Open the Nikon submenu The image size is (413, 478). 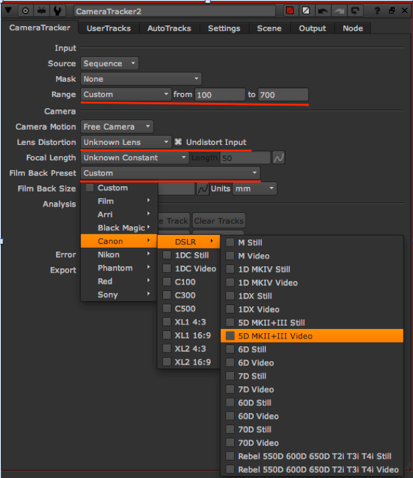tap(119, 255)
